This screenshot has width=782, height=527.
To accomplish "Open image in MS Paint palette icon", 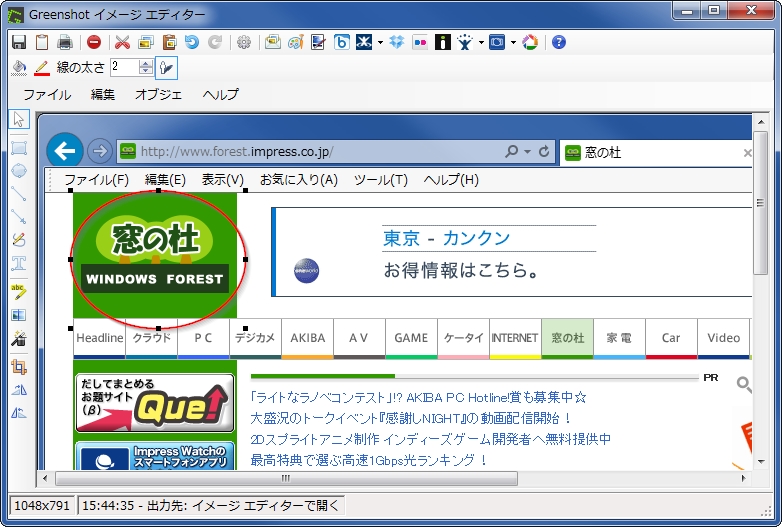I will (295, 42).
